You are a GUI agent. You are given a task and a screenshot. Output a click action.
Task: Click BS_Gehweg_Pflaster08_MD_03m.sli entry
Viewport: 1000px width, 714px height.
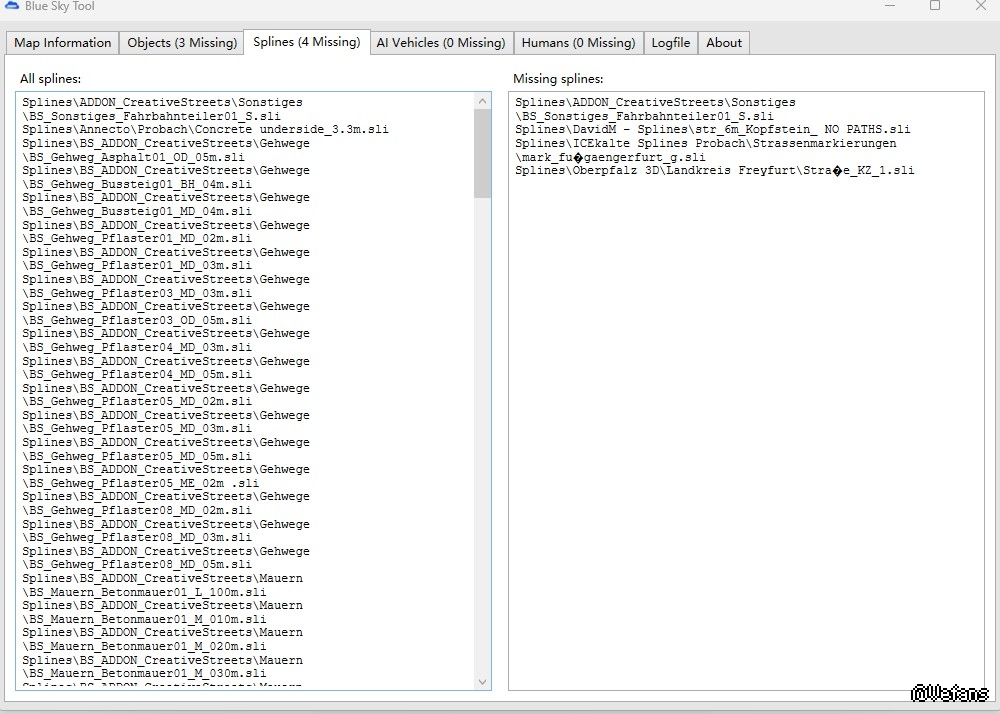point(137,537)
